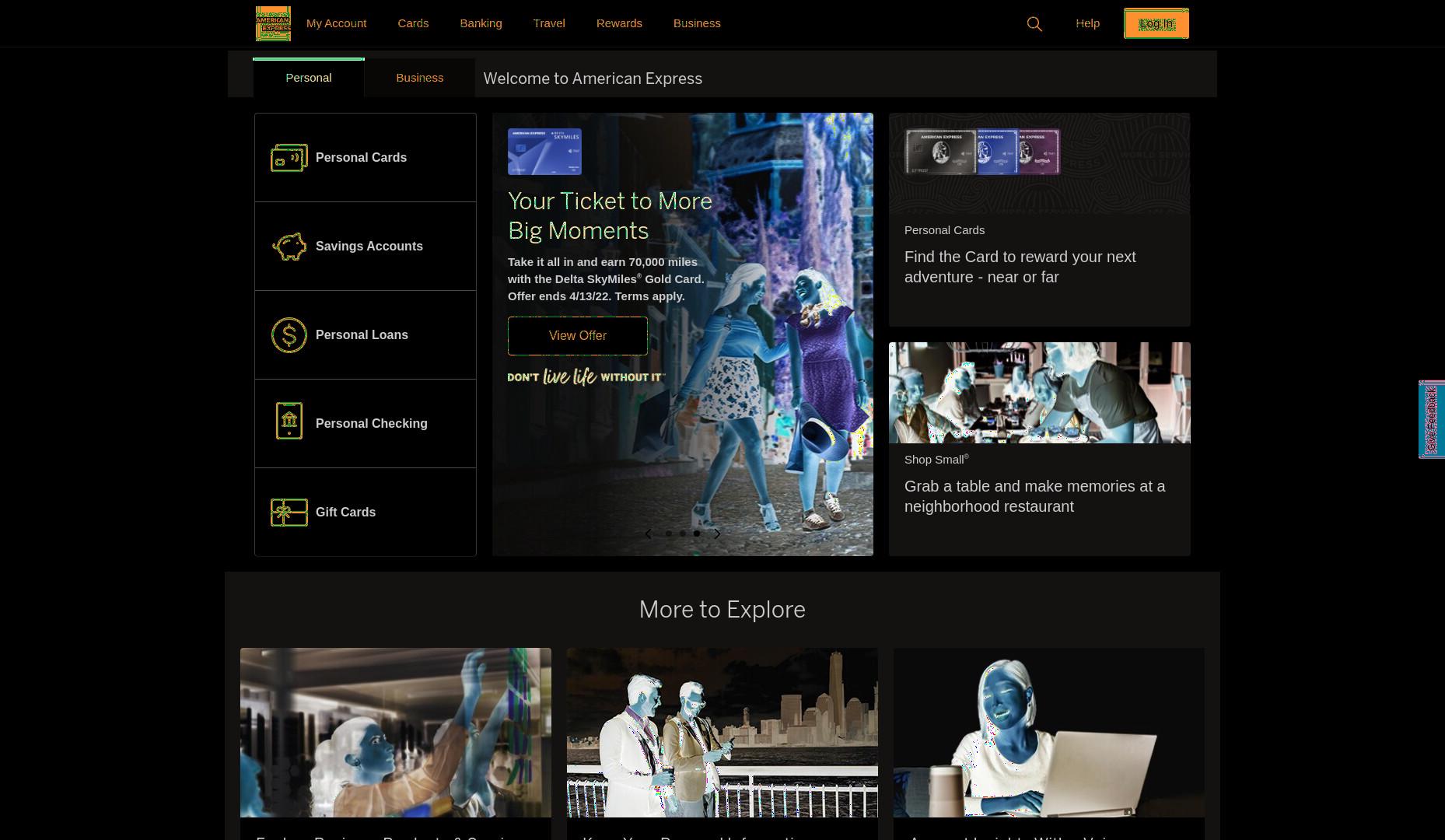Image resolution: width=1445 pixels, height=840 pixels.
Task: Open the Rewards menu
Action: point(619,23)
